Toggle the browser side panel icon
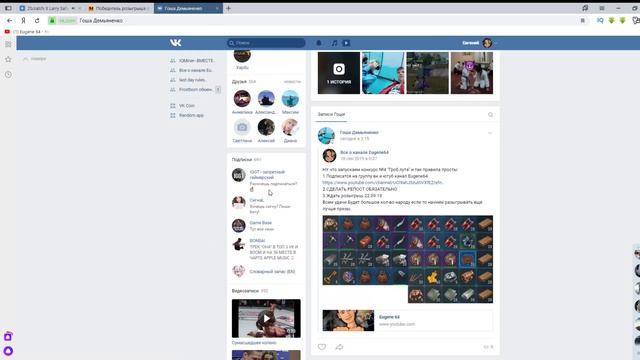 coord(8,8)
